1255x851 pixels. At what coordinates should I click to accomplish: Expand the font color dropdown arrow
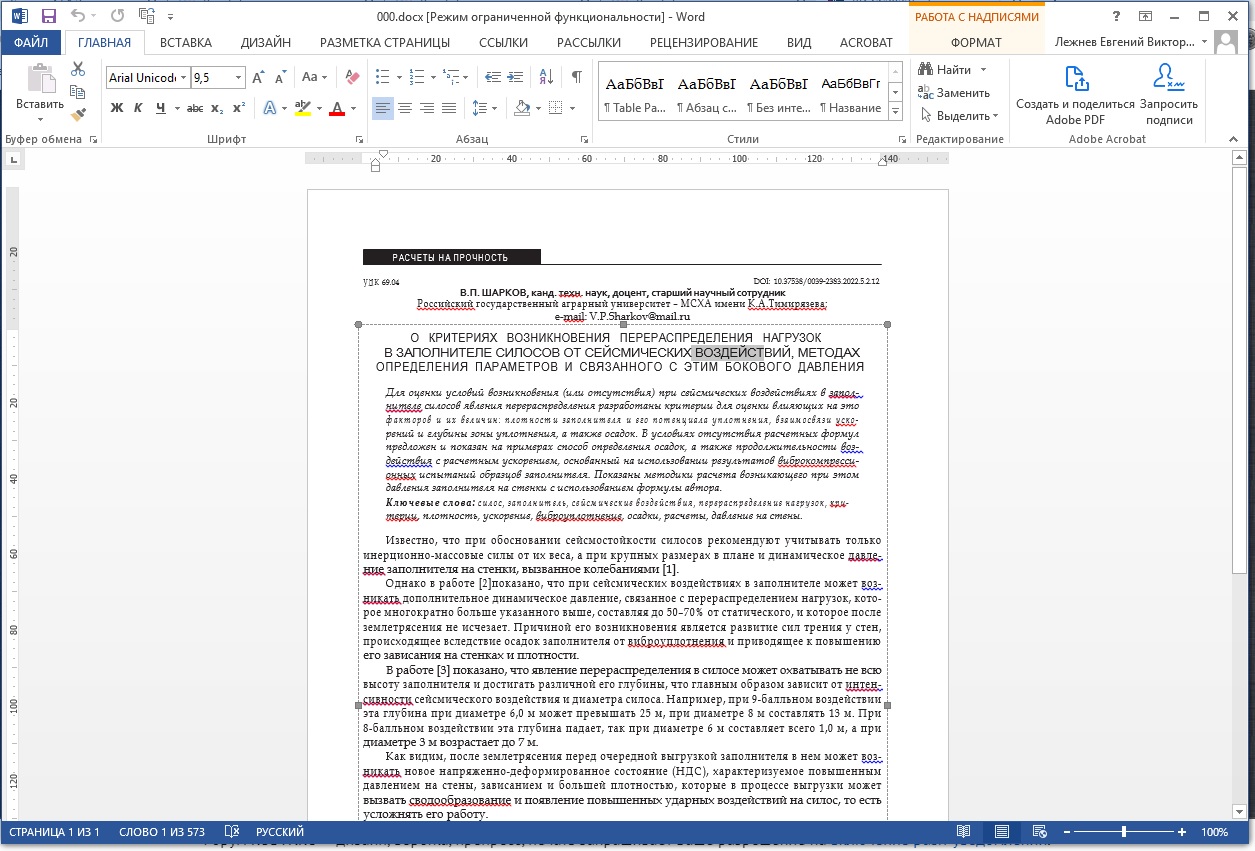point(355,108)
